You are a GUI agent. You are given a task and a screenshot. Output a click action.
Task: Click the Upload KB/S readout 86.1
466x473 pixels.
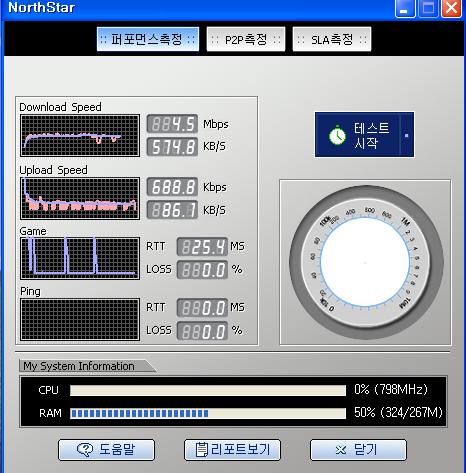coord(172,210)
